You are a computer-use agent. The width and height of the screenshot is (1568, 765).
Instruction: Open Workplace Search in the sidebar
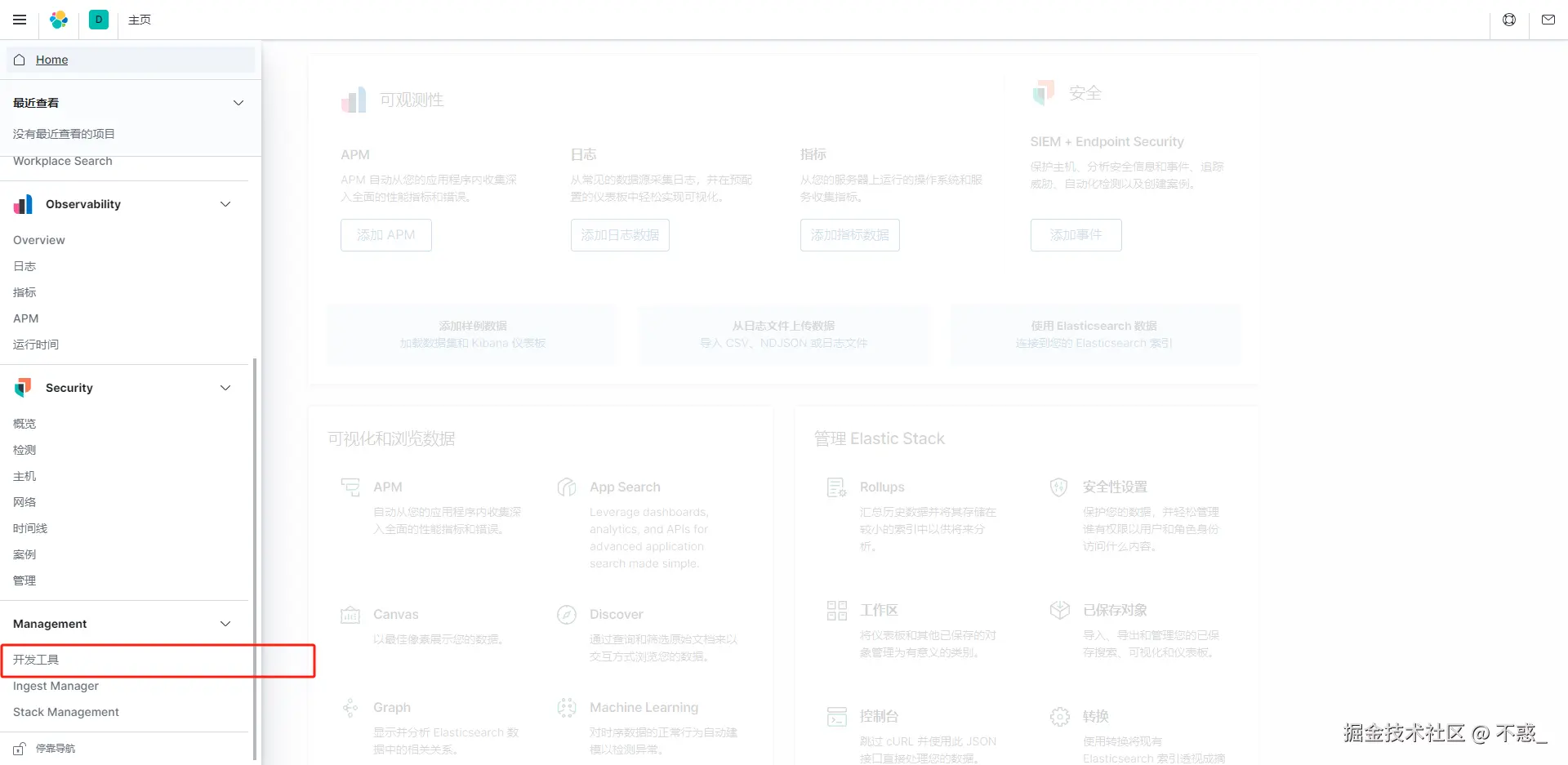pyautogui.click(x=63, y=161)
